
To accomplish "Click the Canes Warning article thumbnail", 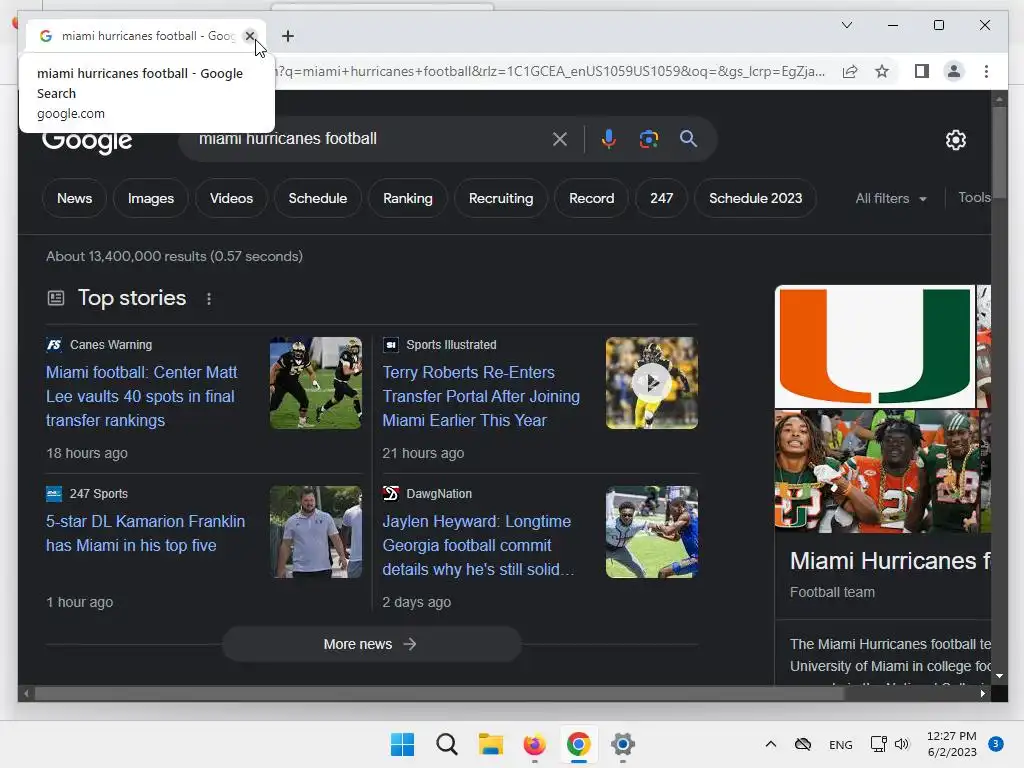I will [315, 383].
